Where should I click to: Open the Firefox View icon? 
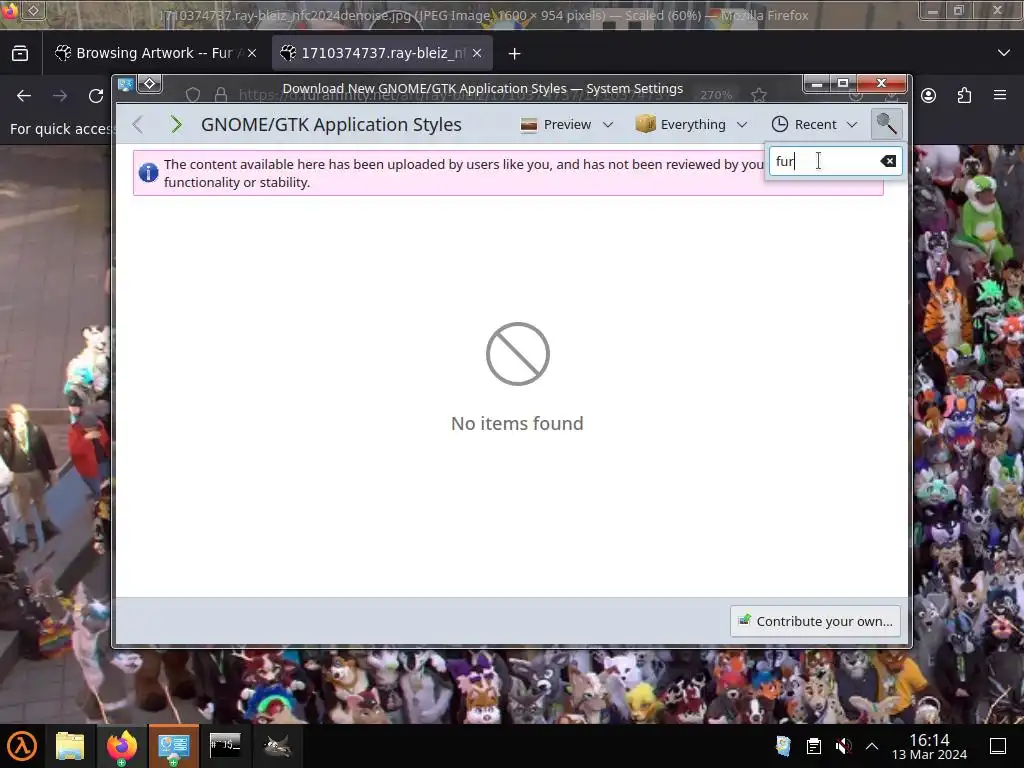click(20, 53)
